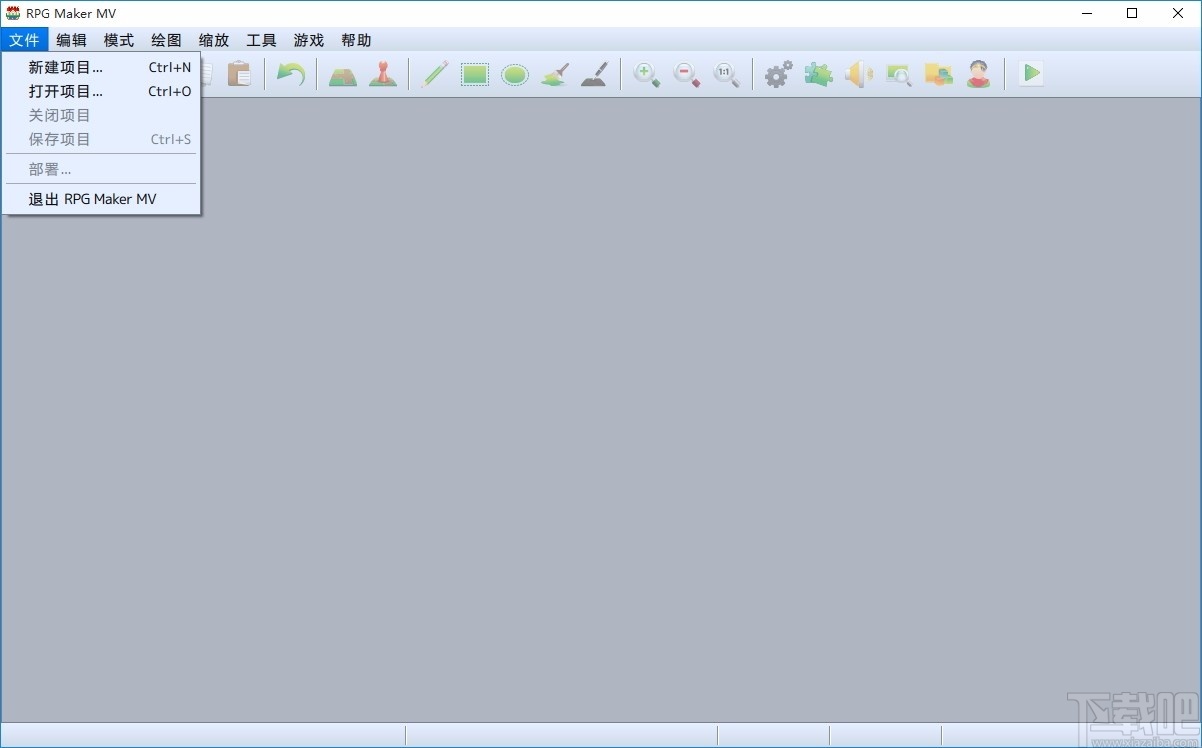Image resolution: width=1202 pixels, height=748 pixels.
Task: Select 新建项目 to create a new project
Action: pyautogui.click(x=66, y=67)
